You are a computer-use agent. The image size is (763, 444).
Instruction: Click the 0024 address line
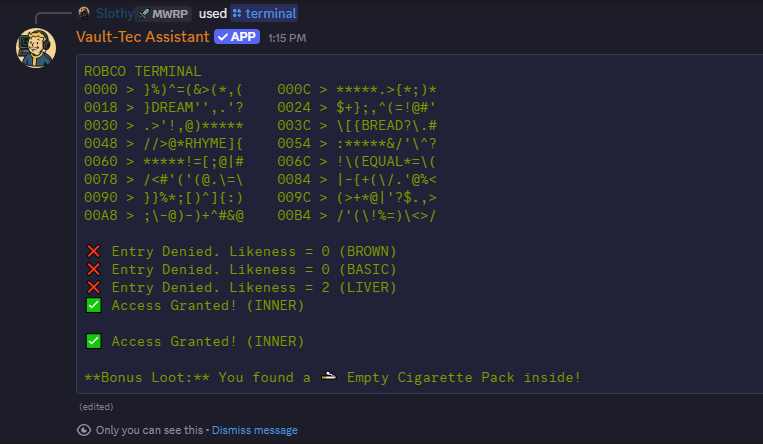(x=357, y=108)
